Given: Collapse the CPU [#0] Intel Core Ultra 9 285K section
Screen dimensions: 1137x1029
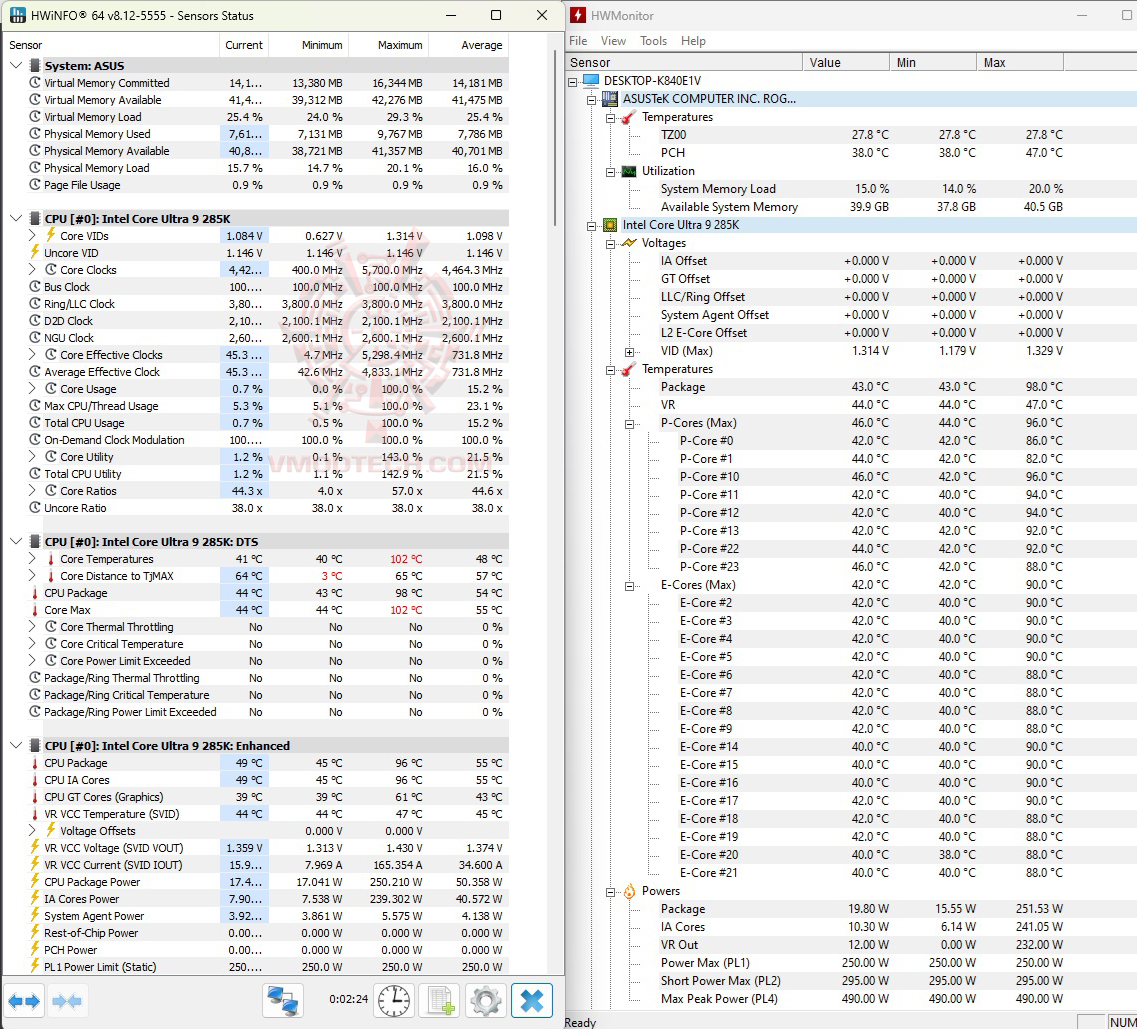Looking at the screenshot, I should [16, 218].
